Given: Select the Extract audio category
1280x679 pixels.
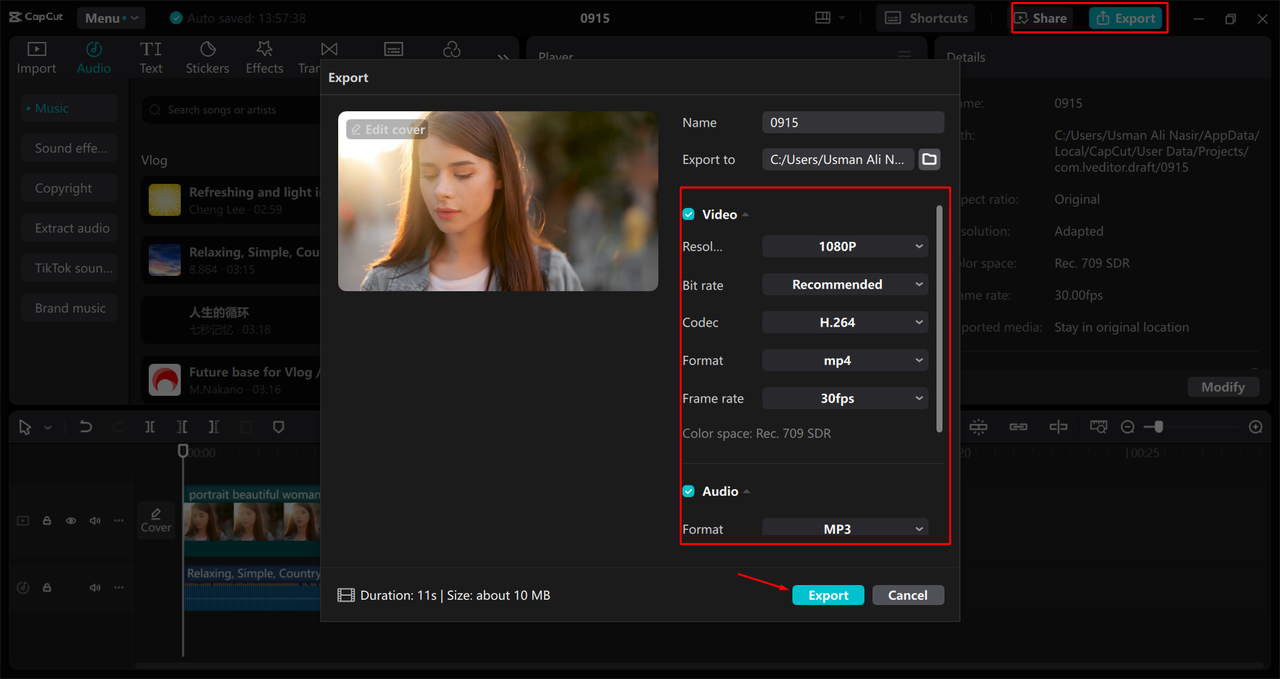Looking at the screenshot, I should 69,228.
